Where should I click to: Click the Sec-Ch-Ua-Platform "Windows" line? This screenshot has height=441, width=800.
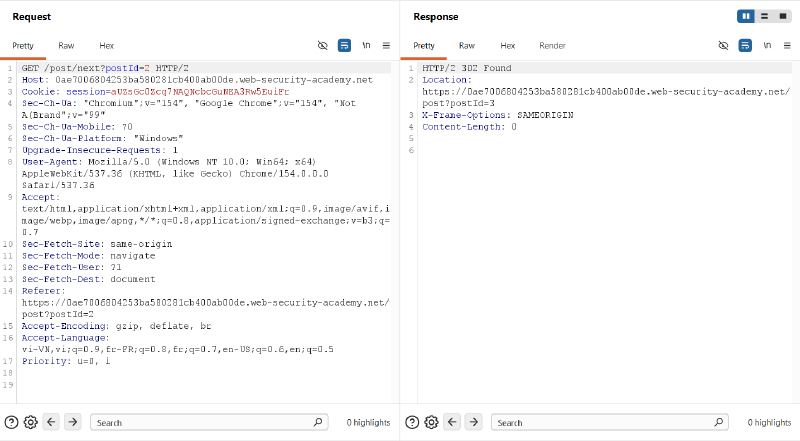click(102, 138)
